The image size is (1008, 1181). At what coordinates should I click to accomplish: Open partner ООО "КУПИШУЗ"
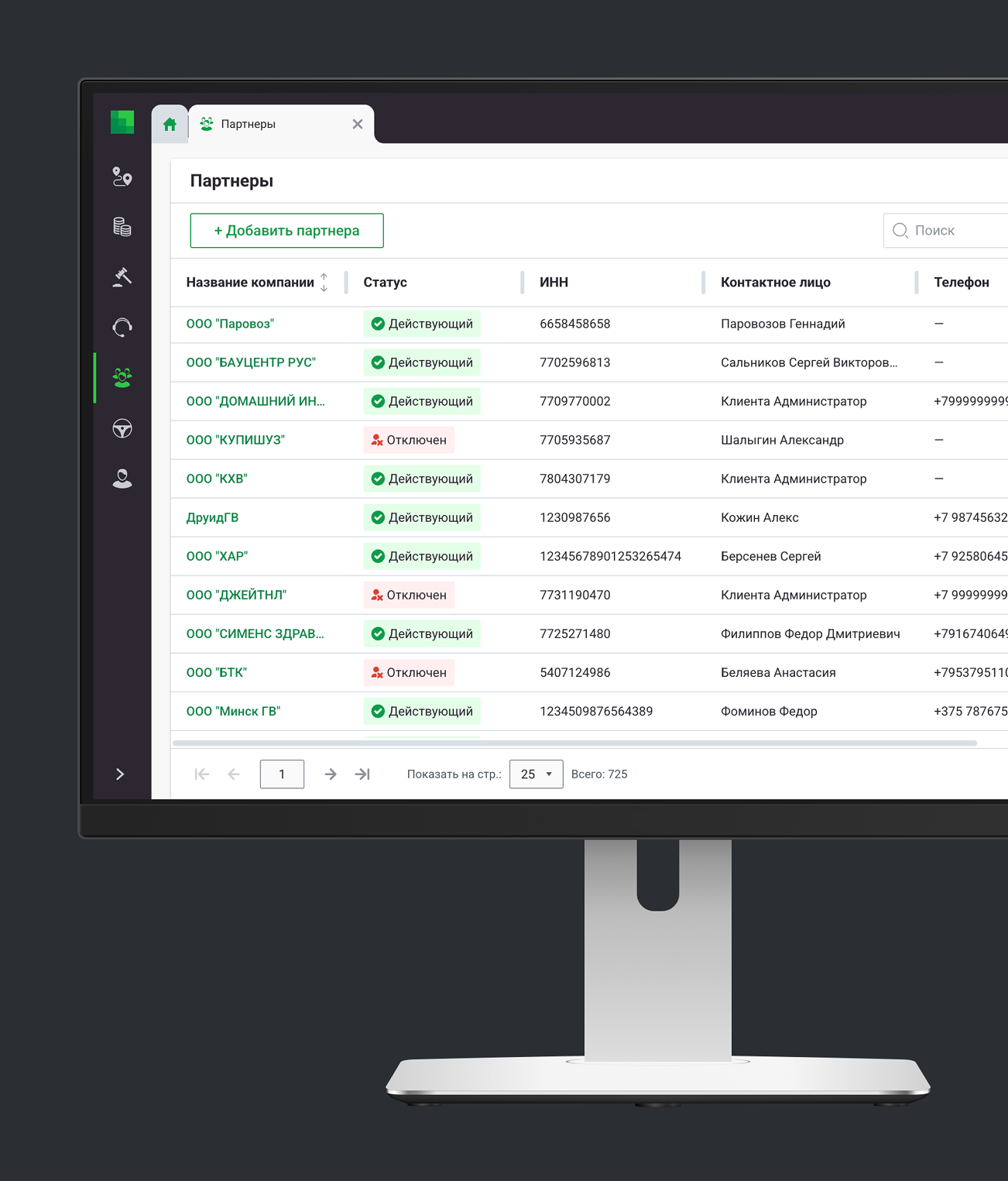(x=235, y=440)
